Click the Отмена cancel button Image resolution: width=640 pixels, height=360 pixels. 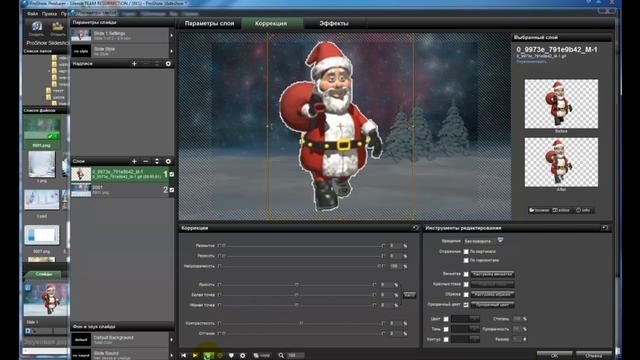point(593,356)
